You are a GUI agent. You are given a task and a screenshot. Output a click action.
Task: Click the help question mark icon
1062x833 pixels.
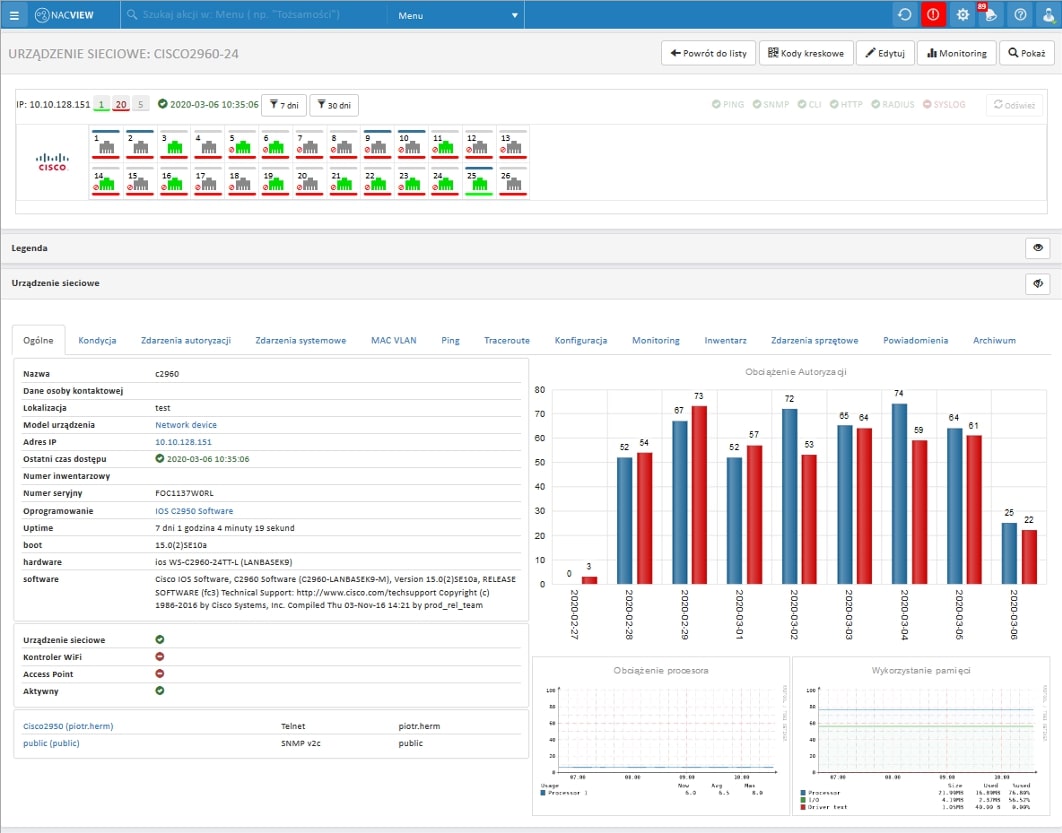[x=1019, y=15]
